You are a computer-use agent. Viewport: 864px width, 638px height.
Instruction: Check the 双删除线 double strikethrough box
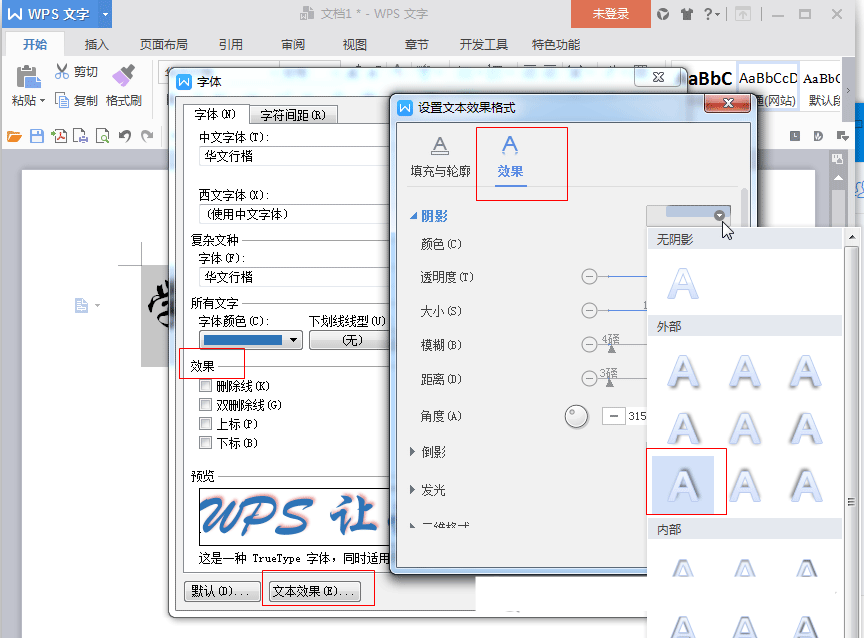point(206,405)
